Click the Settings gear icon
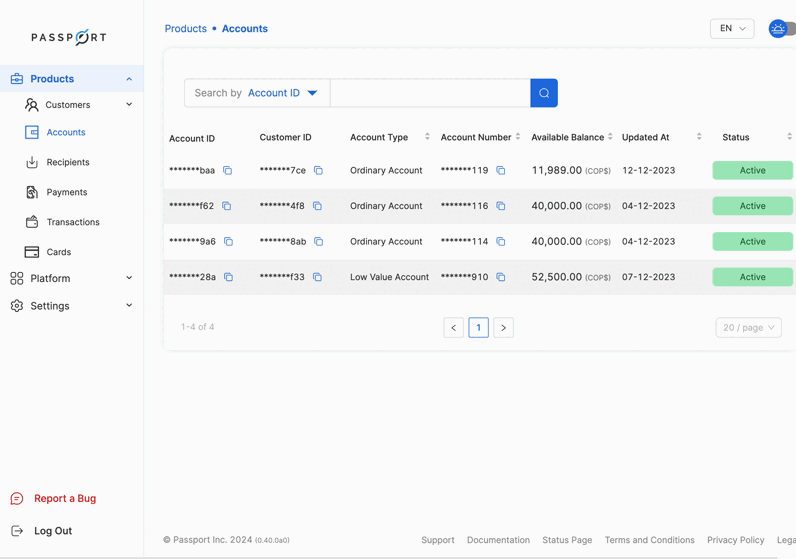The height and width of the screenshot is (559, 796). pyautogui.click(x=17, y=306)
